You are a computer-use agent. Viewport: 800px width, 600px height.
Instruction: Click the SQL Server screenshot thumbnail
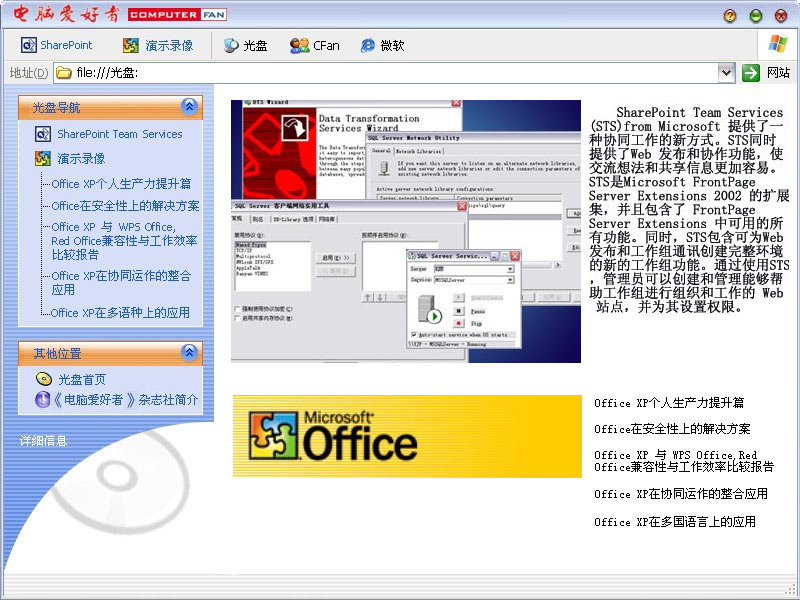click(x=406, y=231)
